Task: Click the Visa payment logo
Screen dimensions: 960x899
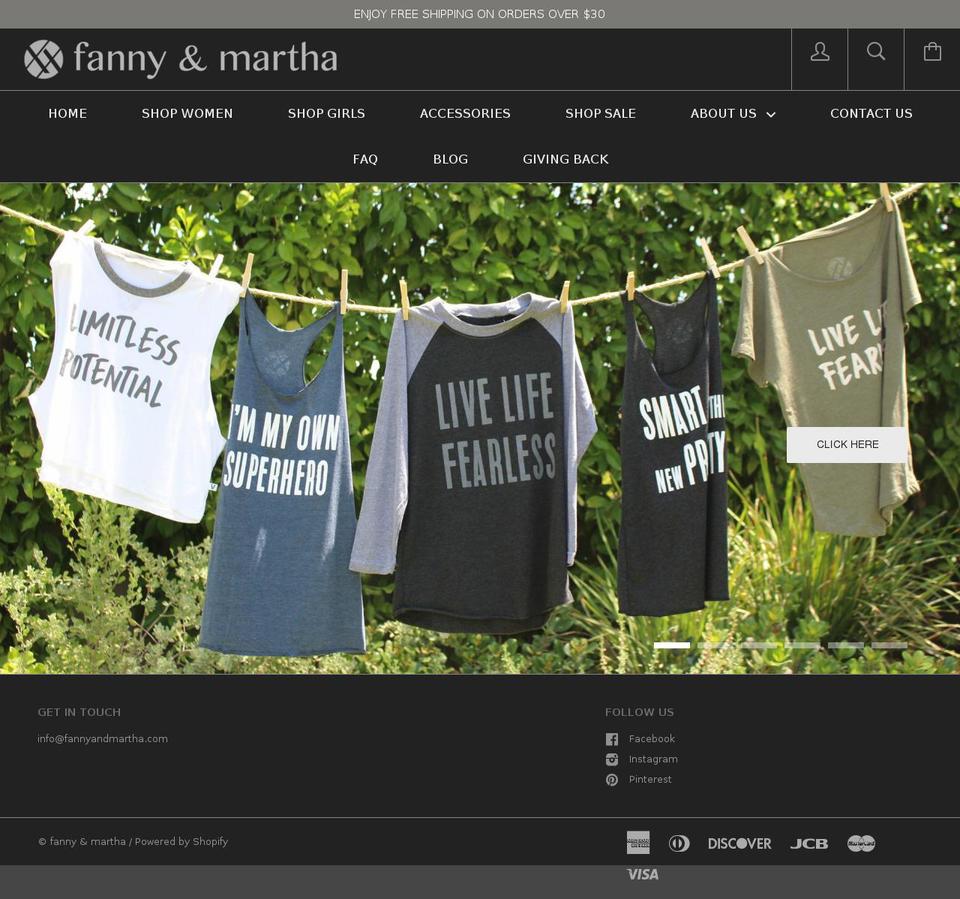Action: coord(642,874)
